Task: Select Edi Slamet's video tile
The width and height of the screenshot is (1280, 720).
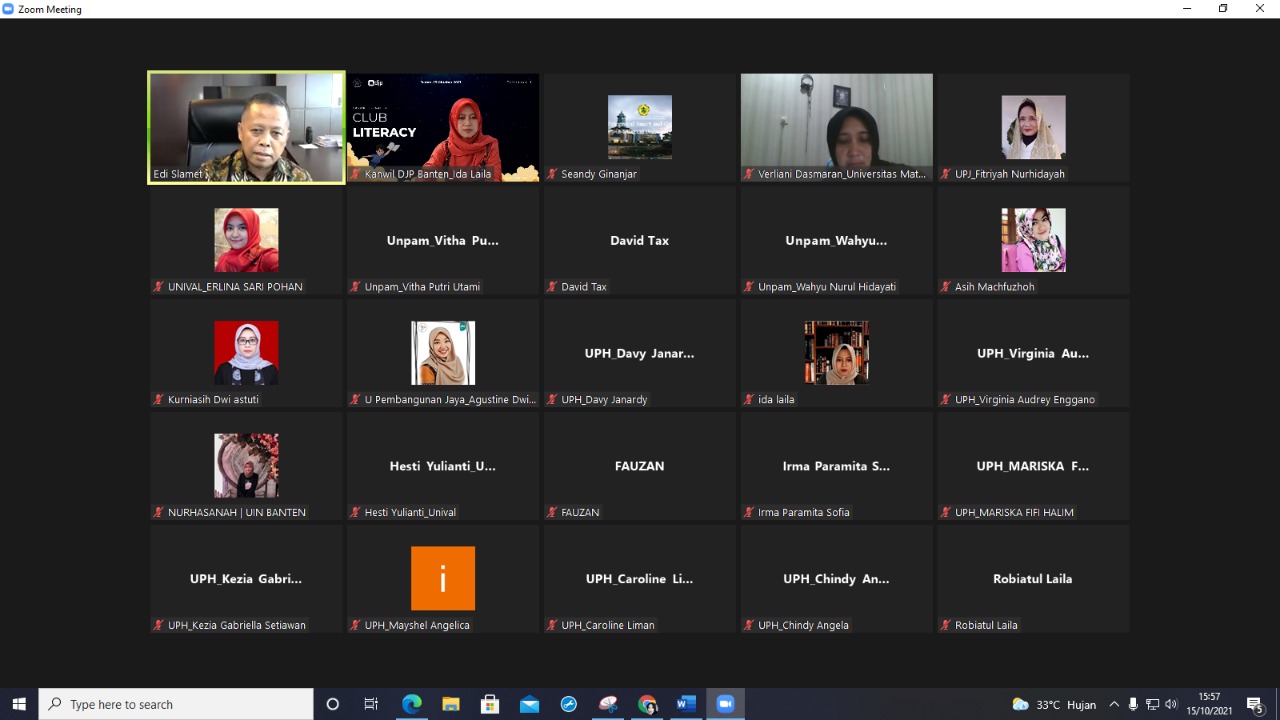Action: pyautogui.click(x=246, y=127)
